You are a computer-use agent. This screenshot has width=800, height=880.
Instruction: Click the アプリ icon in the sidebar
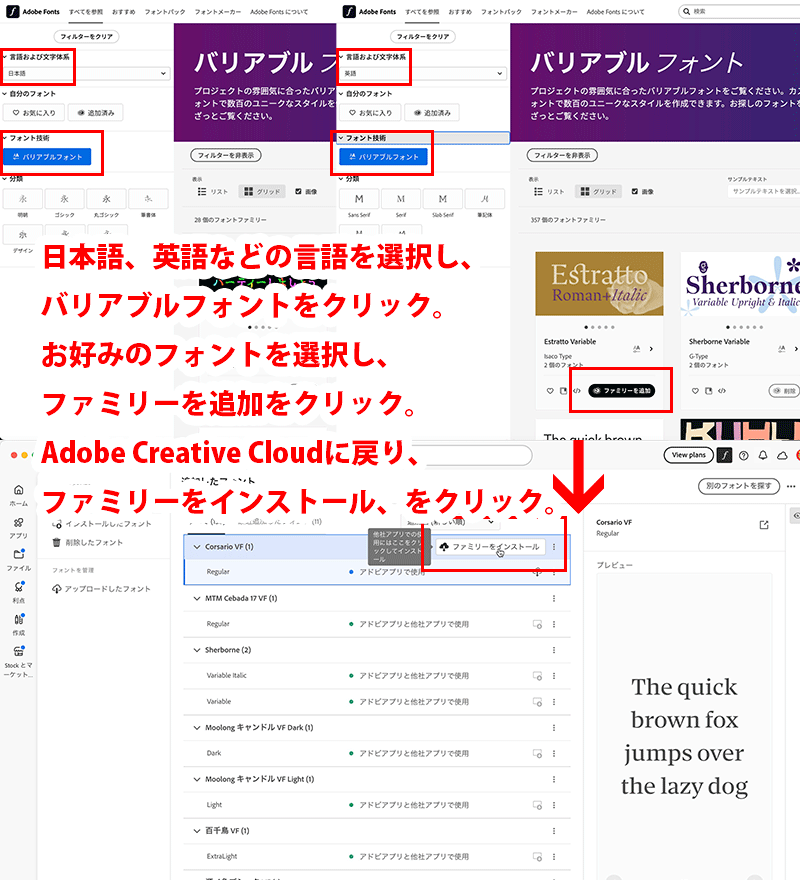(19, 526)
